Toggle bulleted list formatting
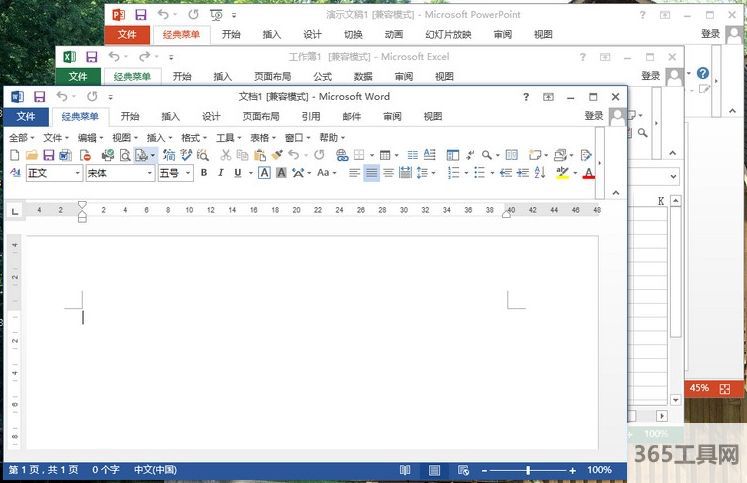 [479, 172]
